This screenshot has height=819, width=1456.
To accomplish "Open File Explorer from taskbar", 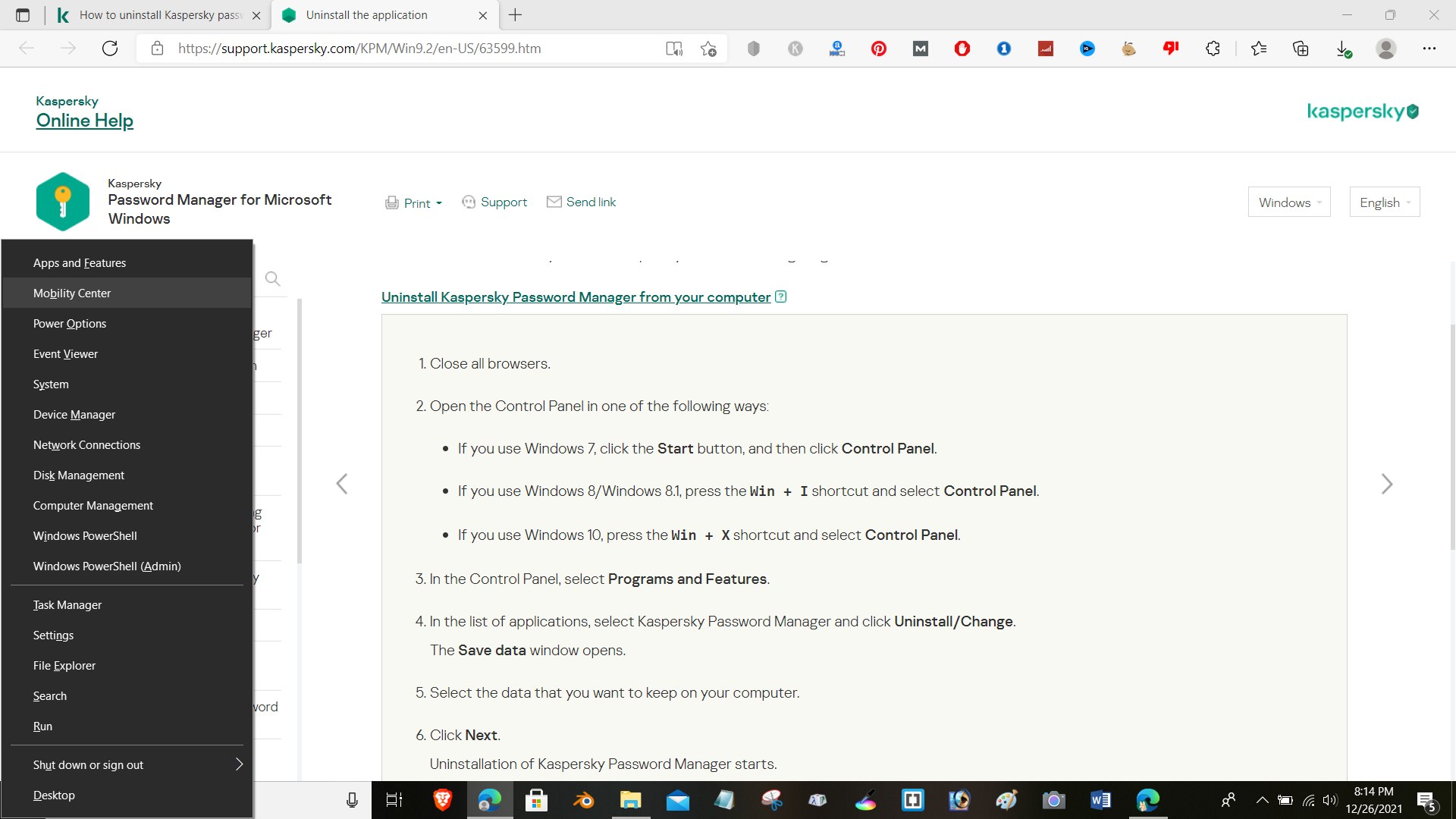I will coord(630,800).
